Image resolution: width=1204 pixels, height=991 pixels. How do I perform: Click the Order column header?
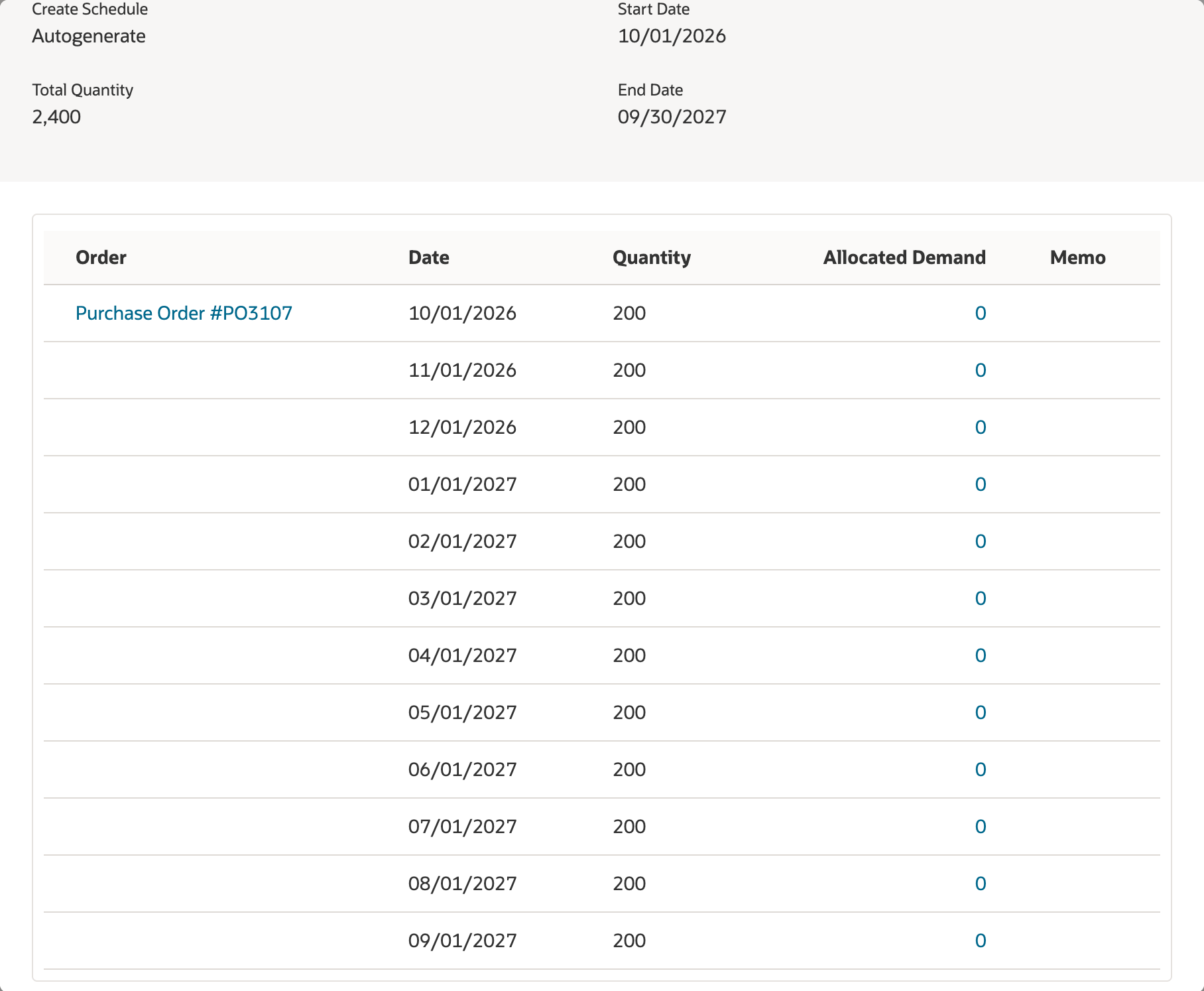coord(101,257)
